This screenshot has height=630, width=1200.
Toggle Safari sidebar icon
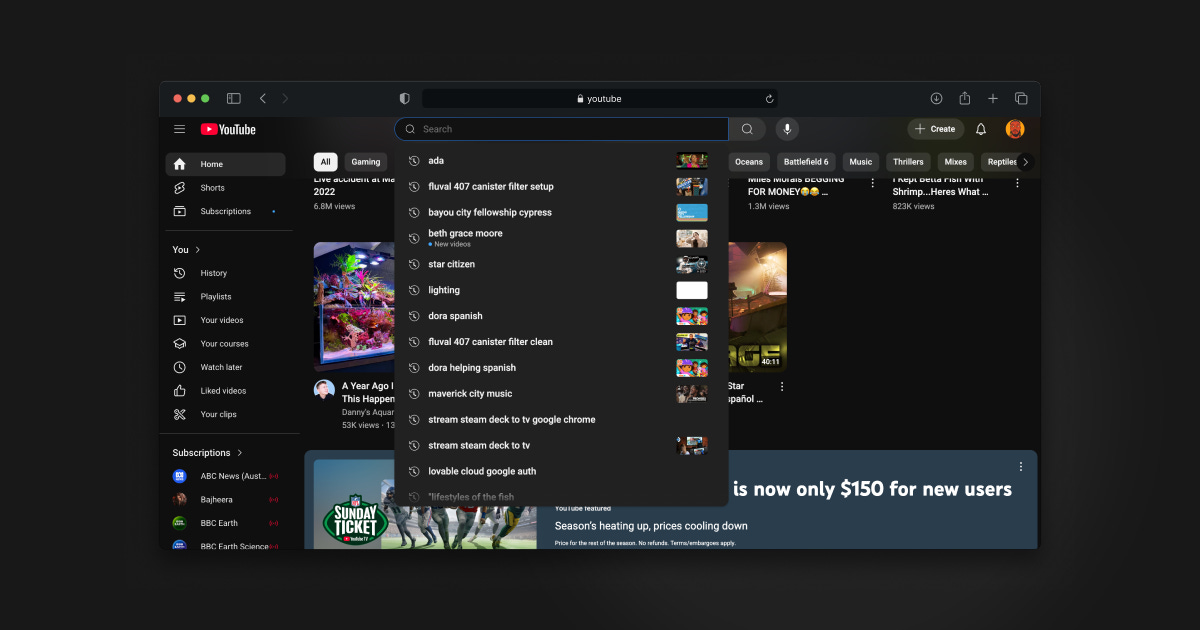233,98
